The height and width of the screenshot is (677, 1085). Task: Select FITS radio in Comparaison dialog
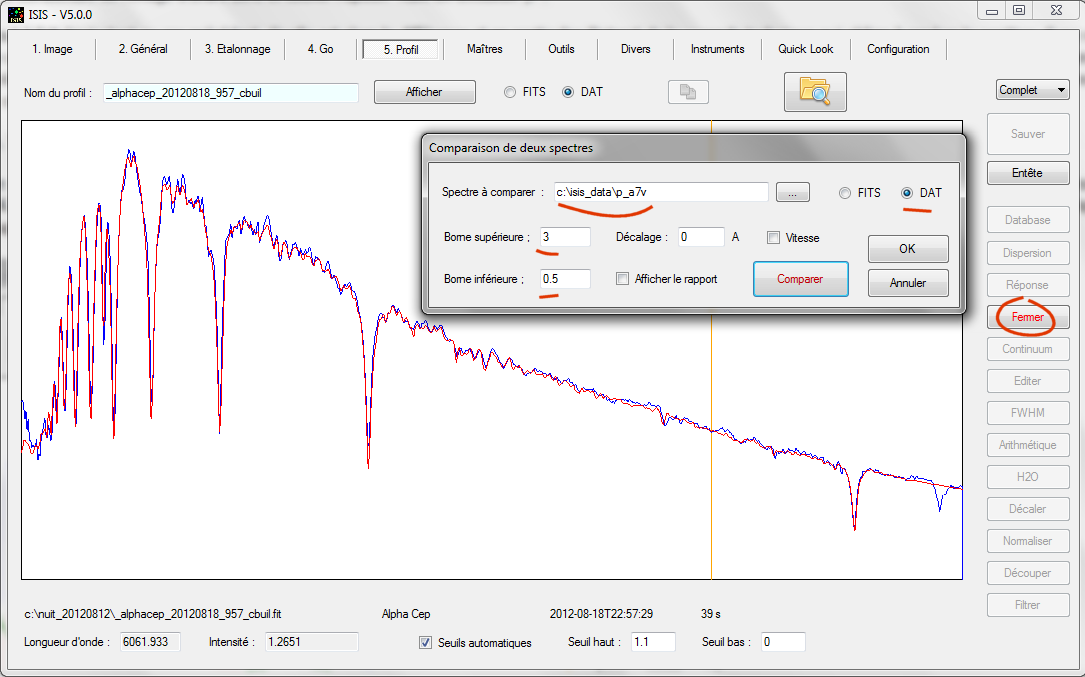(845, 193)
